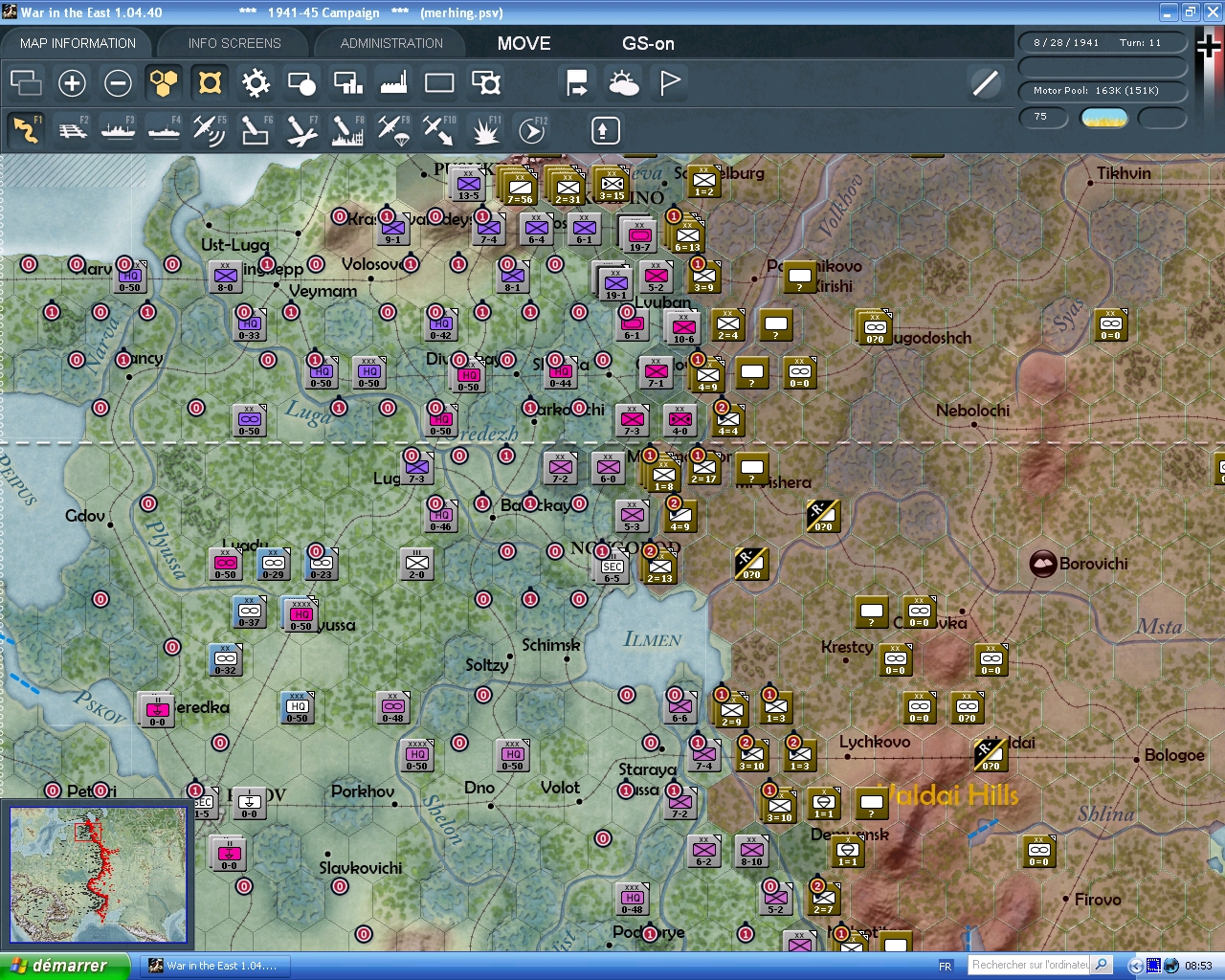1225x980 pixels.
Task: Select the Soviet 1=2 infantry counter
Action: (704, 179)
